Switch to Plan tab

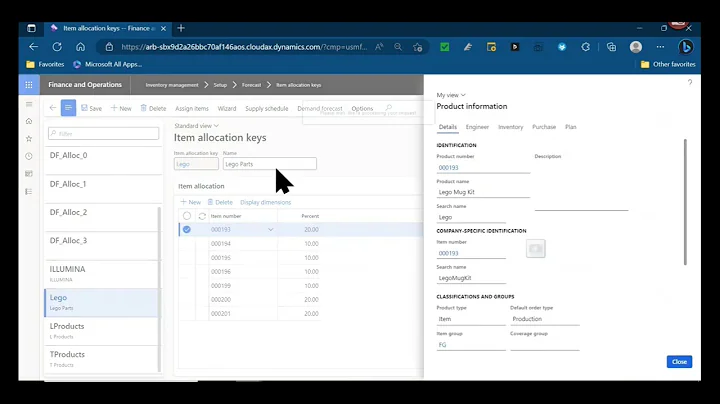click(x=570, y=127)
